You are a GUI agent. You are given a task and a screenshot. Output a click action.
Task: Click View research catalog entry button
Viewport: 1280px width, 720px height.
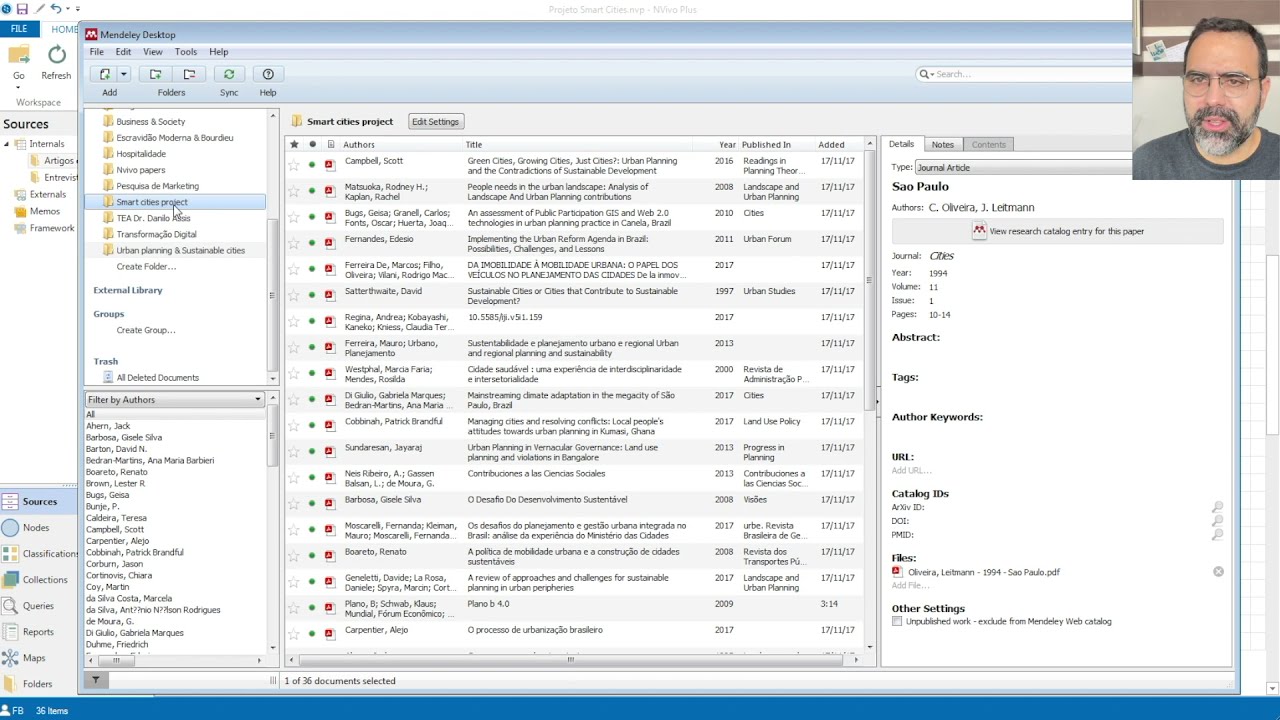coord(1057,231)
